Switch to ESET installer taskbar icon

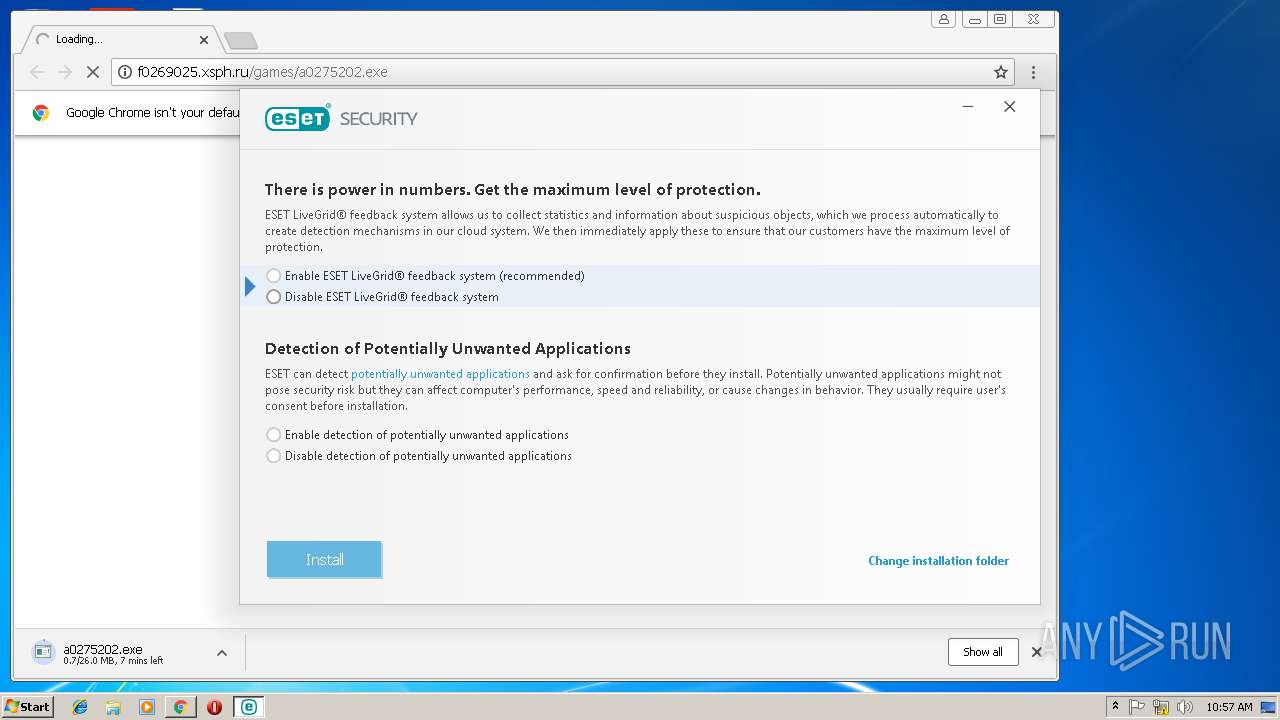(248, 707)
